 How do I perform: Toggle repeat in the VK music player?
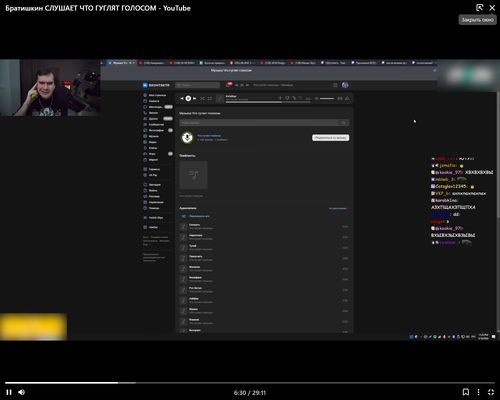[210, 98]
